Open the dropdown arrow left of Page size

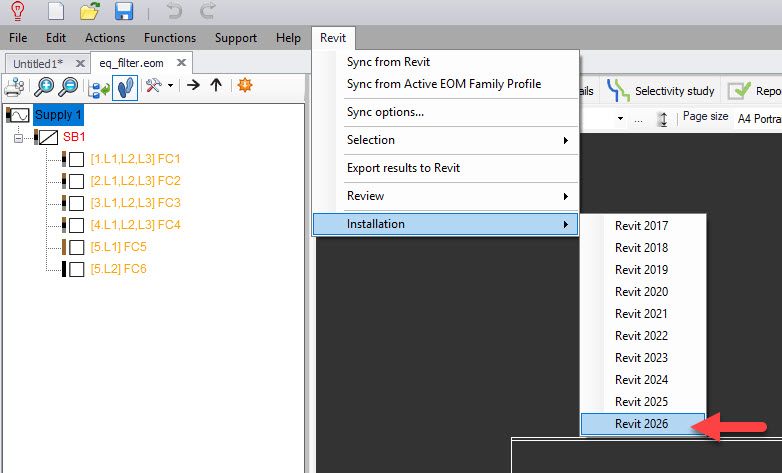pos(620,119)
